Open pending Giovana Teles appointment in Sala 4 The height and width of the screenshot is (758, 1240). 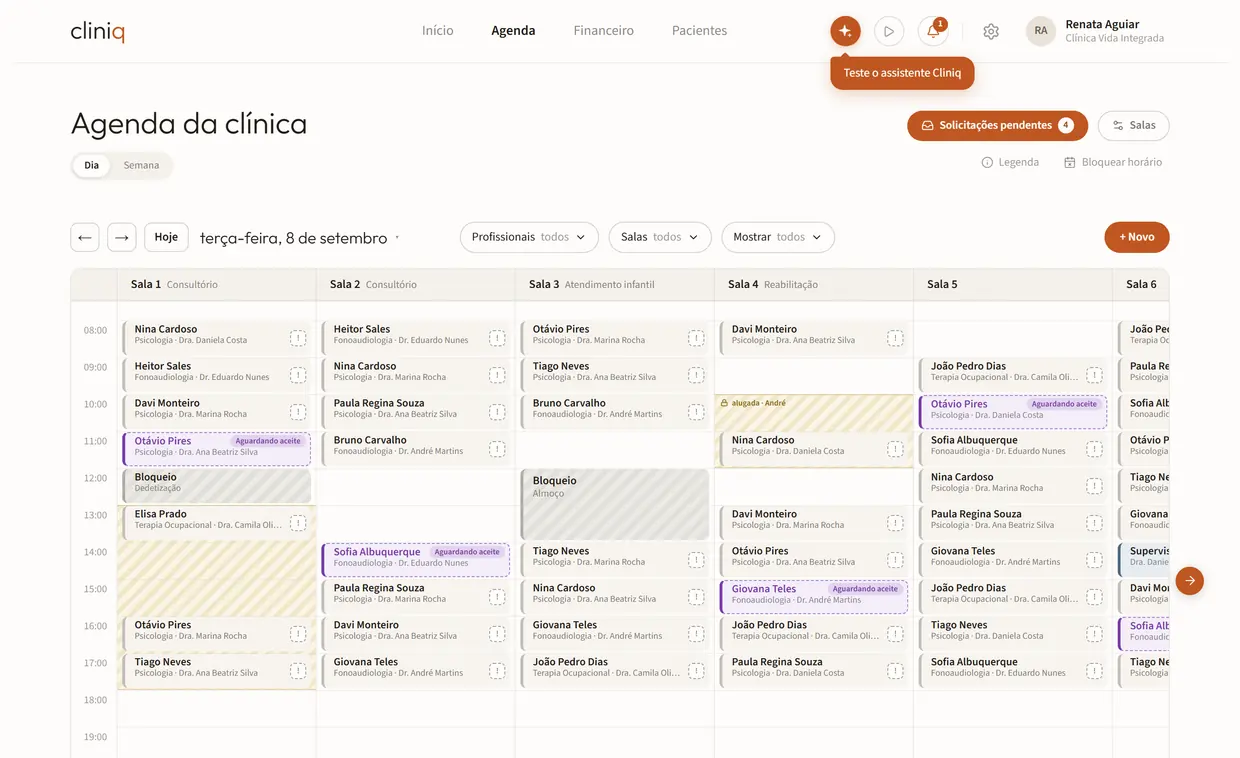[814, 597]
